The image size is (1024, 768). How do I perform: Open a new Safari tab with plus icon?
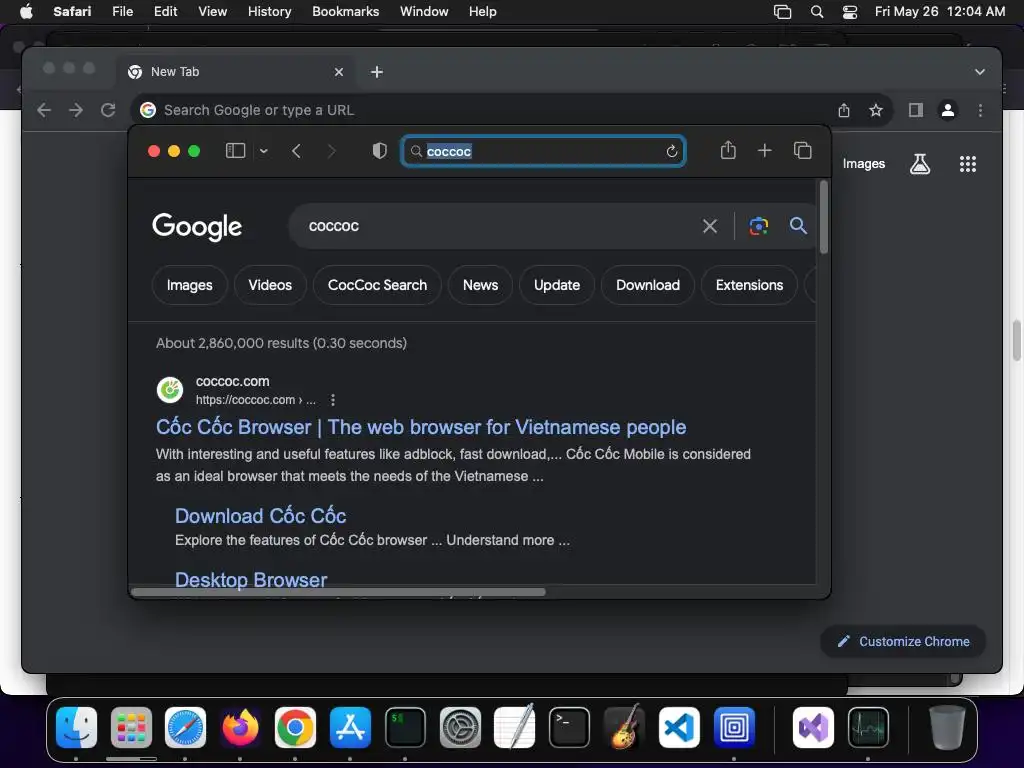765,151
